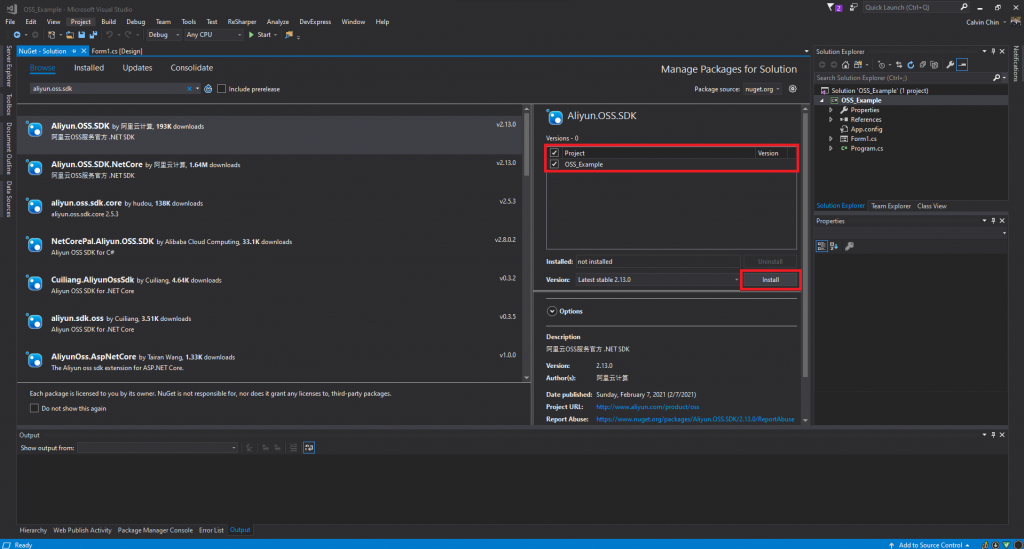
Task: Open NuGet settings gear next to package source
Action: point(792,89)
